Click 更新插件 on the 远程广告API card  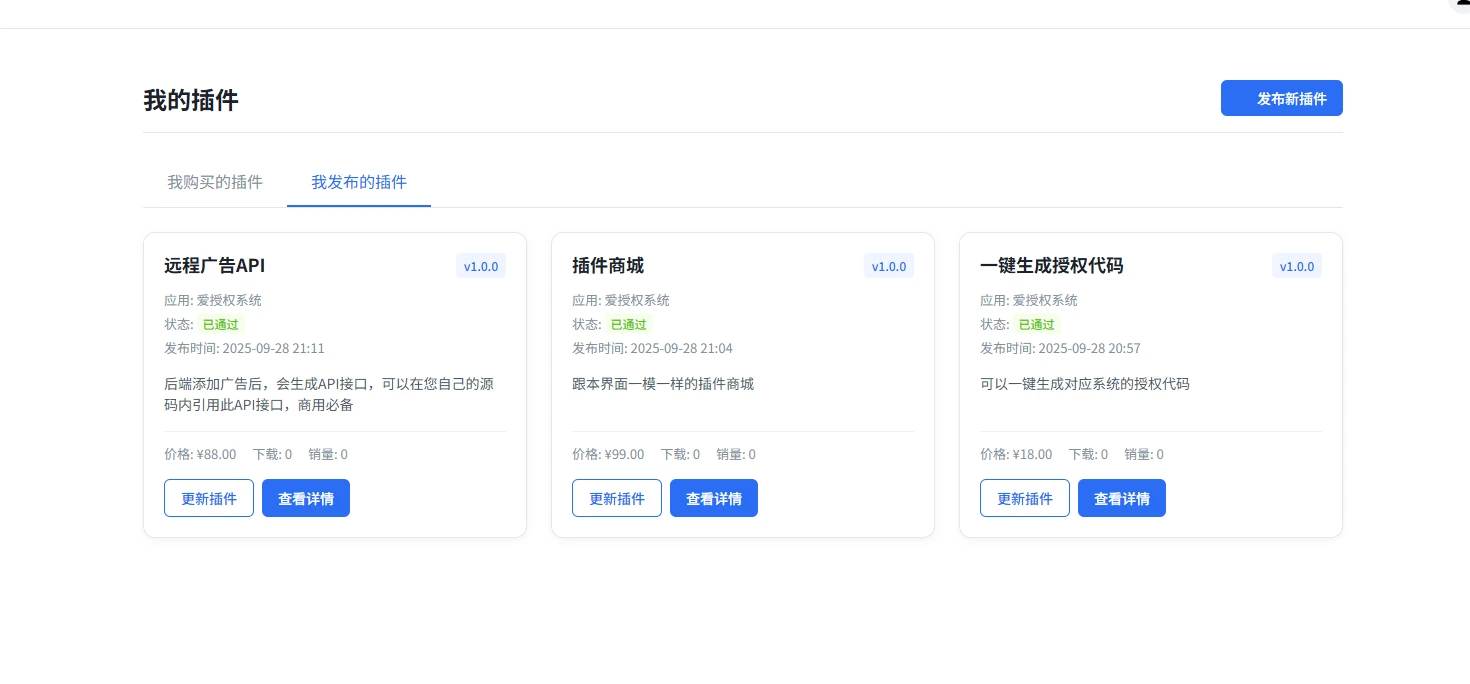(x=208, y=498)
